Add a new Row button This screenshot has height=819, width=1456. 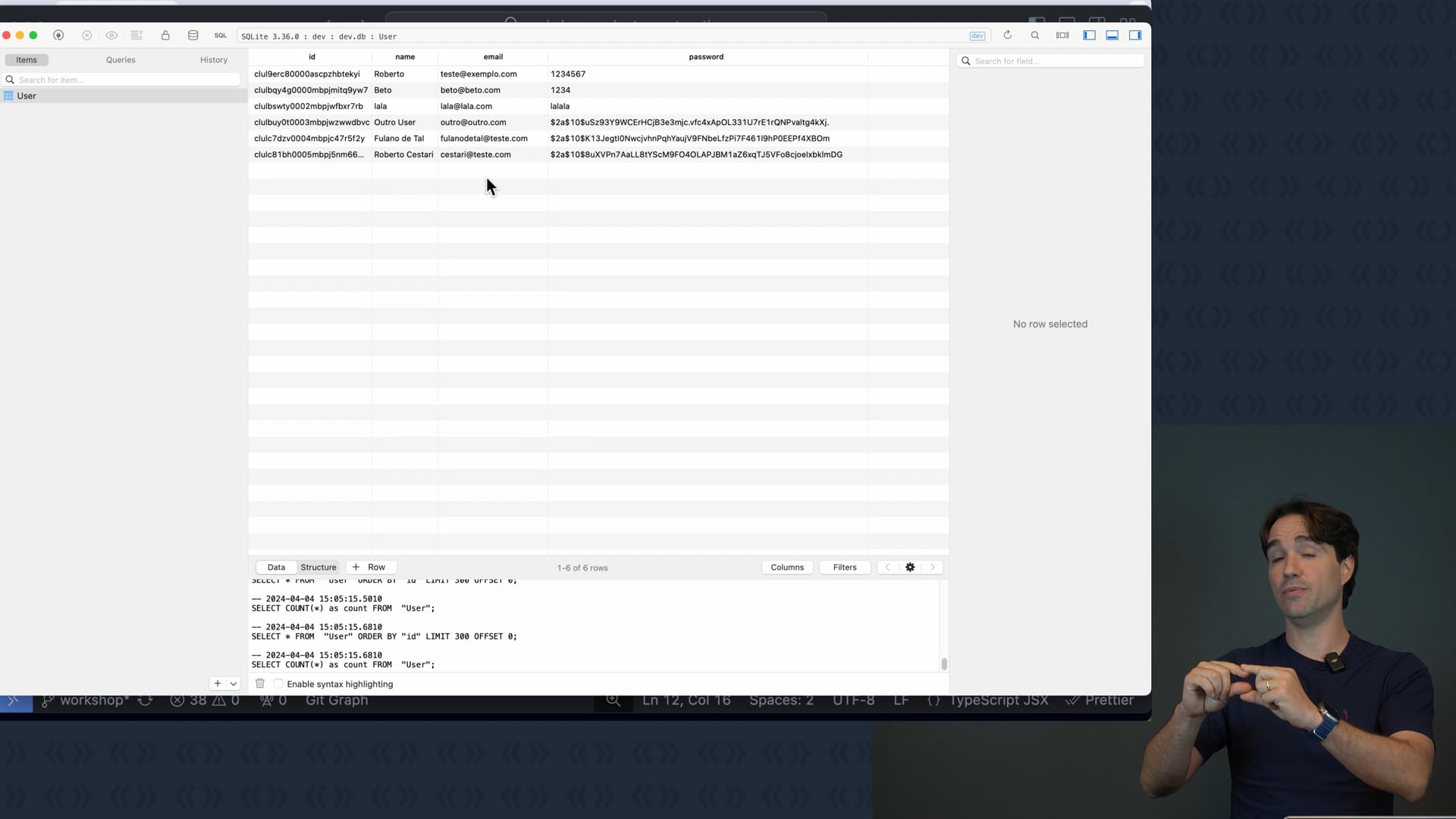pos(369,567)
